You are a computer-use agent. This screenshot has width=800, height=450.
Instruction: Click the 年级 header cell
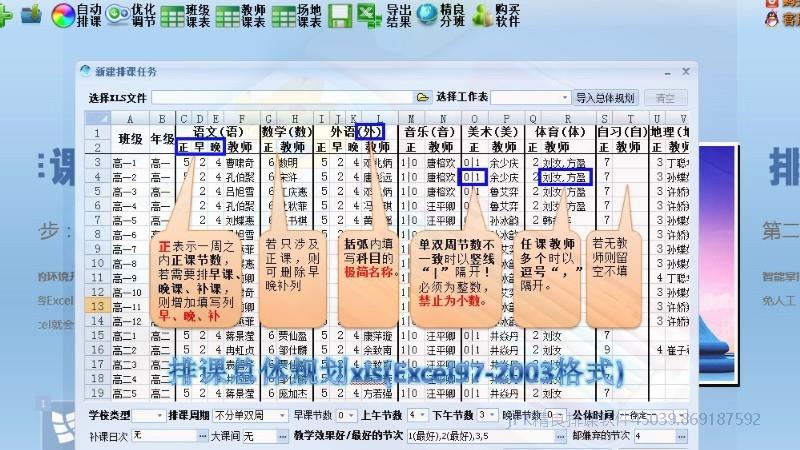162,139
